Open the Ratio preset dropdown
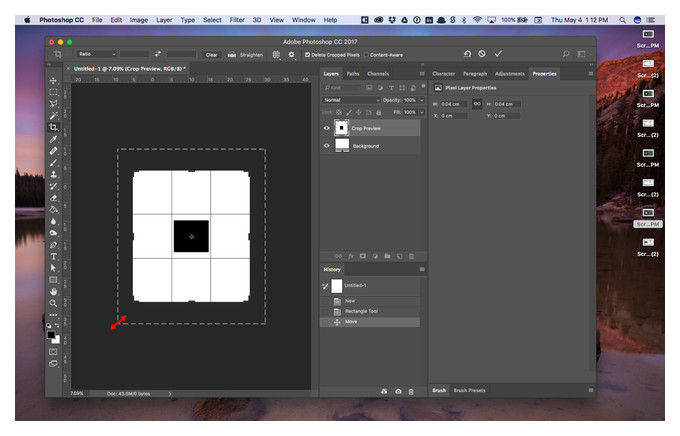This screenshot has width=680, height=436. [97, 54]
